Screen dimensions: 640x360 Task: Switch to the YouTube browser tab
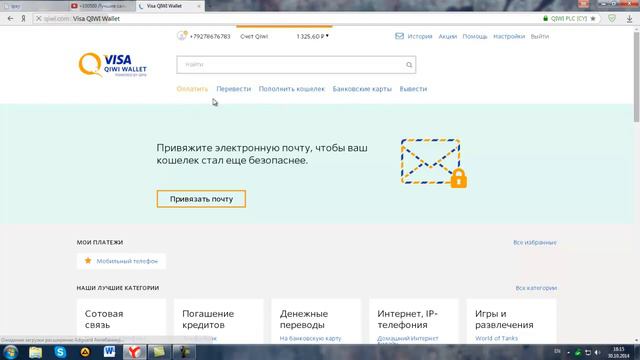tap(102, 6)
